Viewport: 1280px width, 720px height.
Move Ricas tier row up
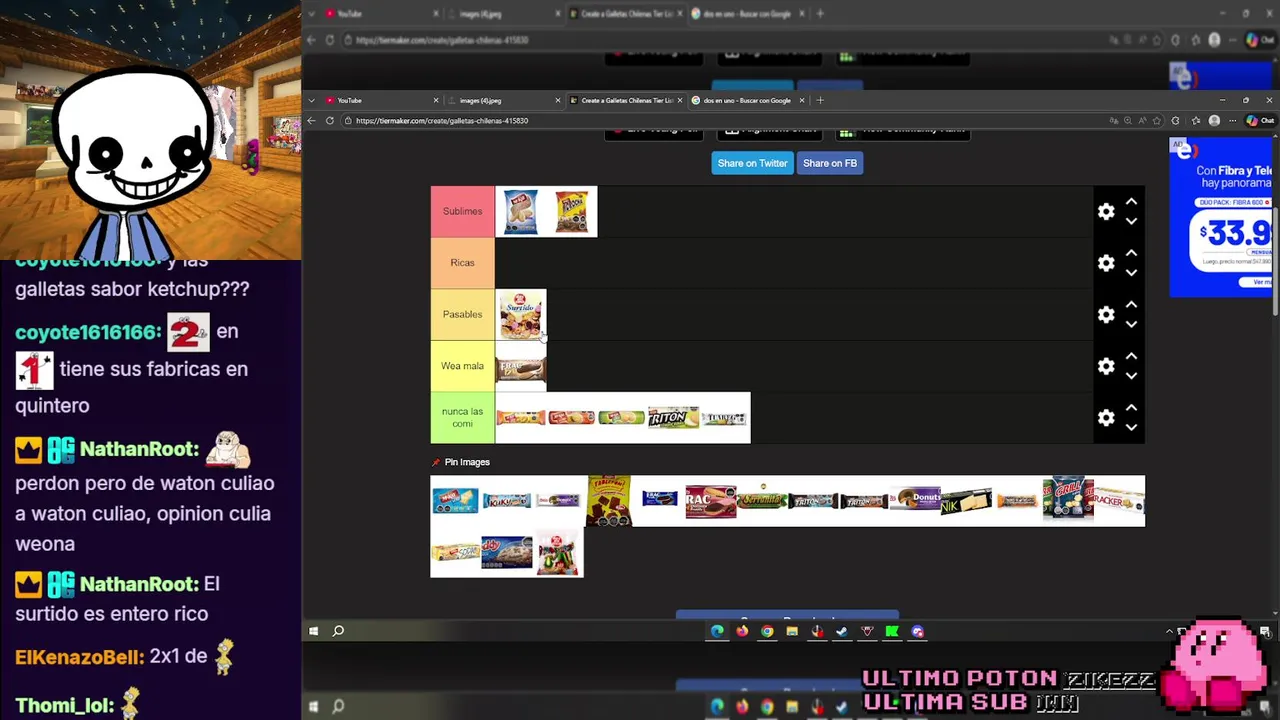point(1131,253)
